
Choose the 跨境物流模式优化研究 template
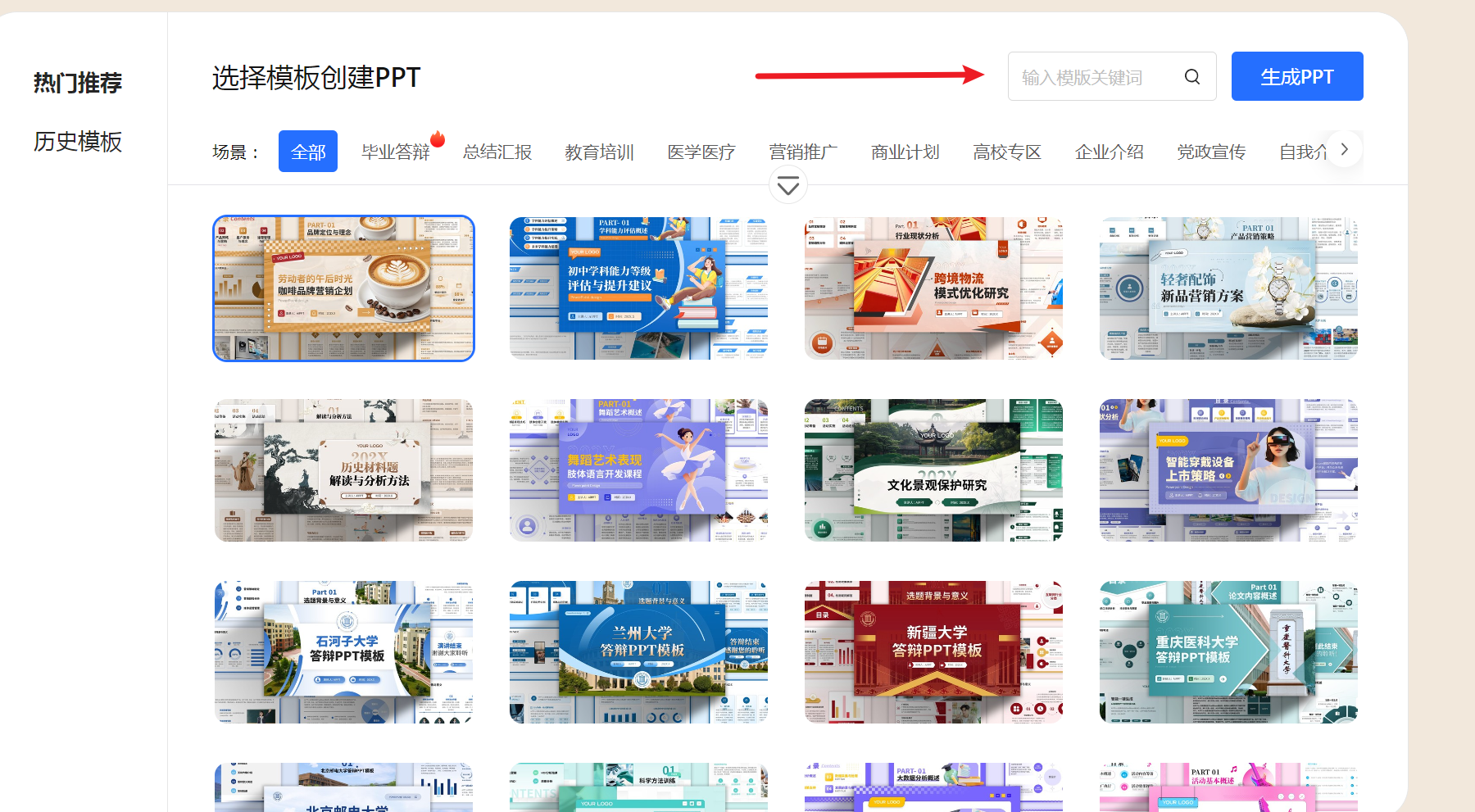[x=934, y=288]
